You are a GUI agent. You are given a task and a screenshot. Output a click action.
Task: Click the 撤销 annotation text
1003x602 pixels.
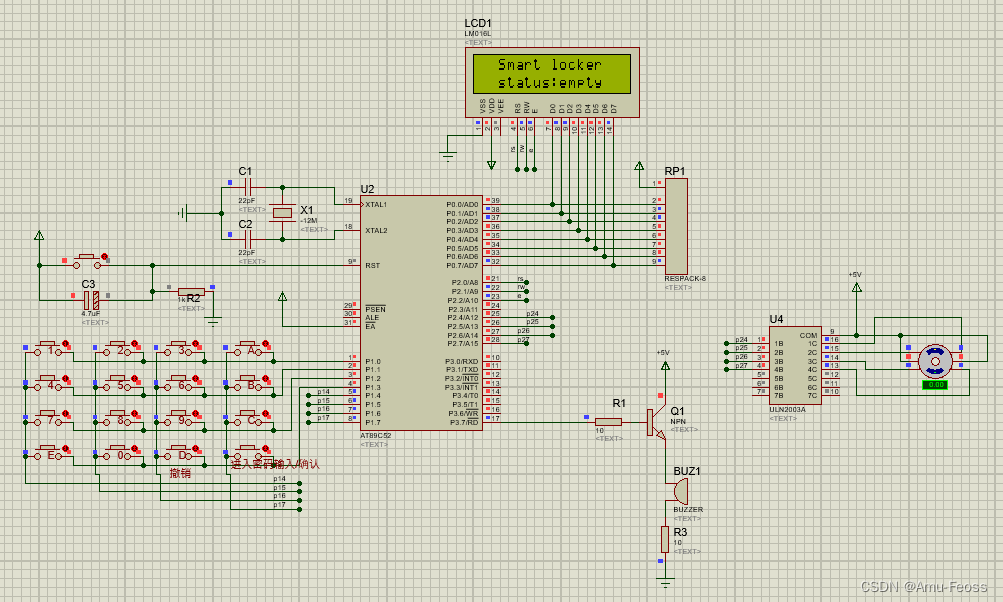pos(180,473)
